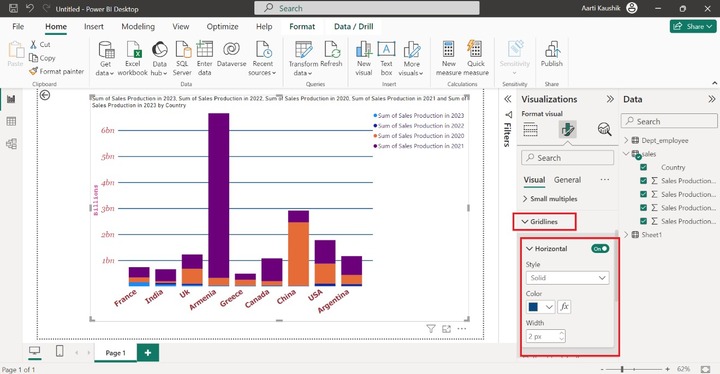
Task: Click the Undo arrow in title bar
Action: click(29, 8)
